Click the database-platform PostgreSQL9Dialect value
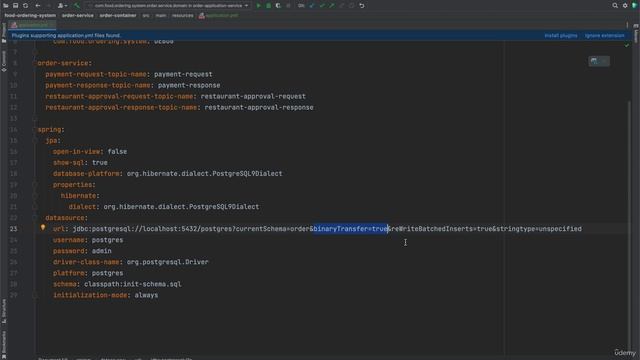 204,173
